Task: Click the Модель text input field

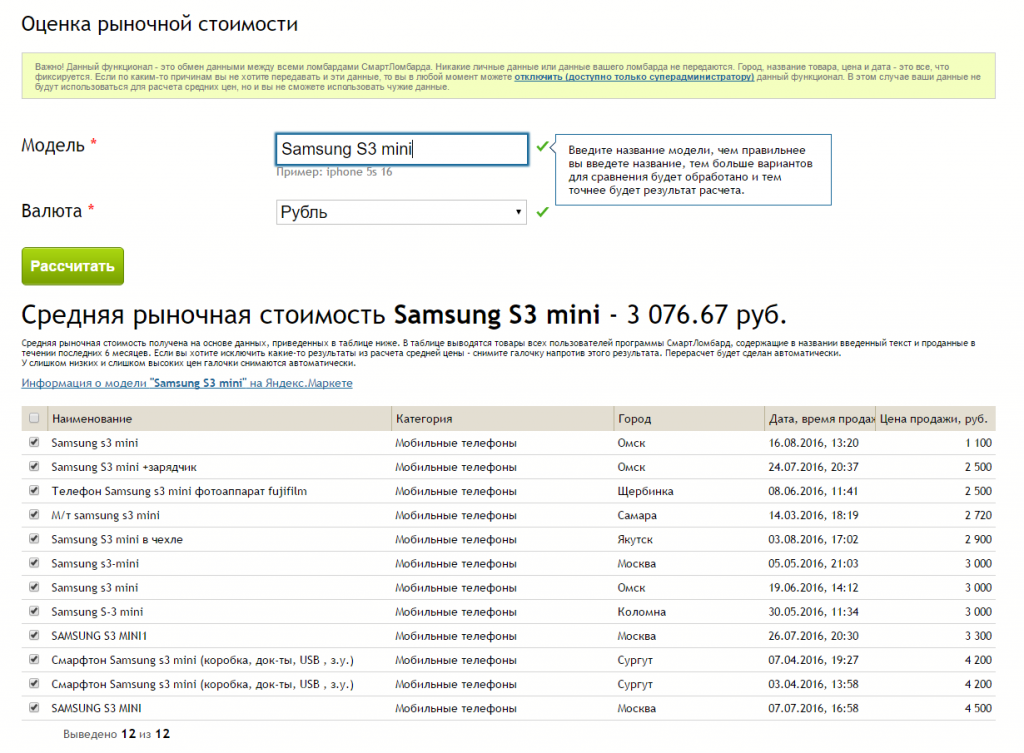Action: [x=402, y=149]
